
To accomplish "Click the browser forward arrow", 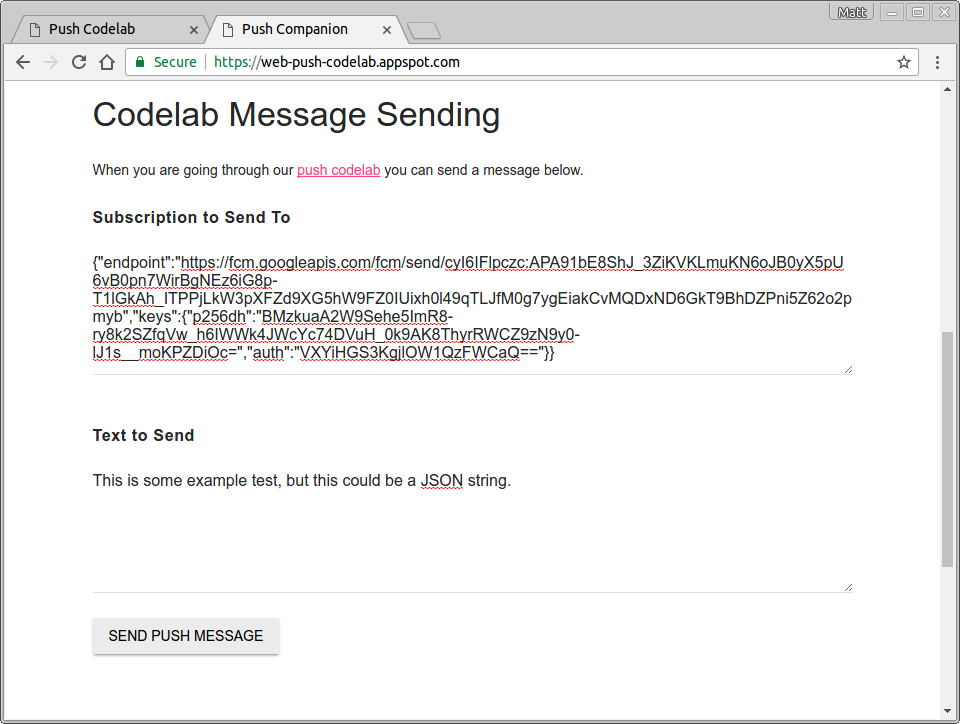I will click(51, 62).
